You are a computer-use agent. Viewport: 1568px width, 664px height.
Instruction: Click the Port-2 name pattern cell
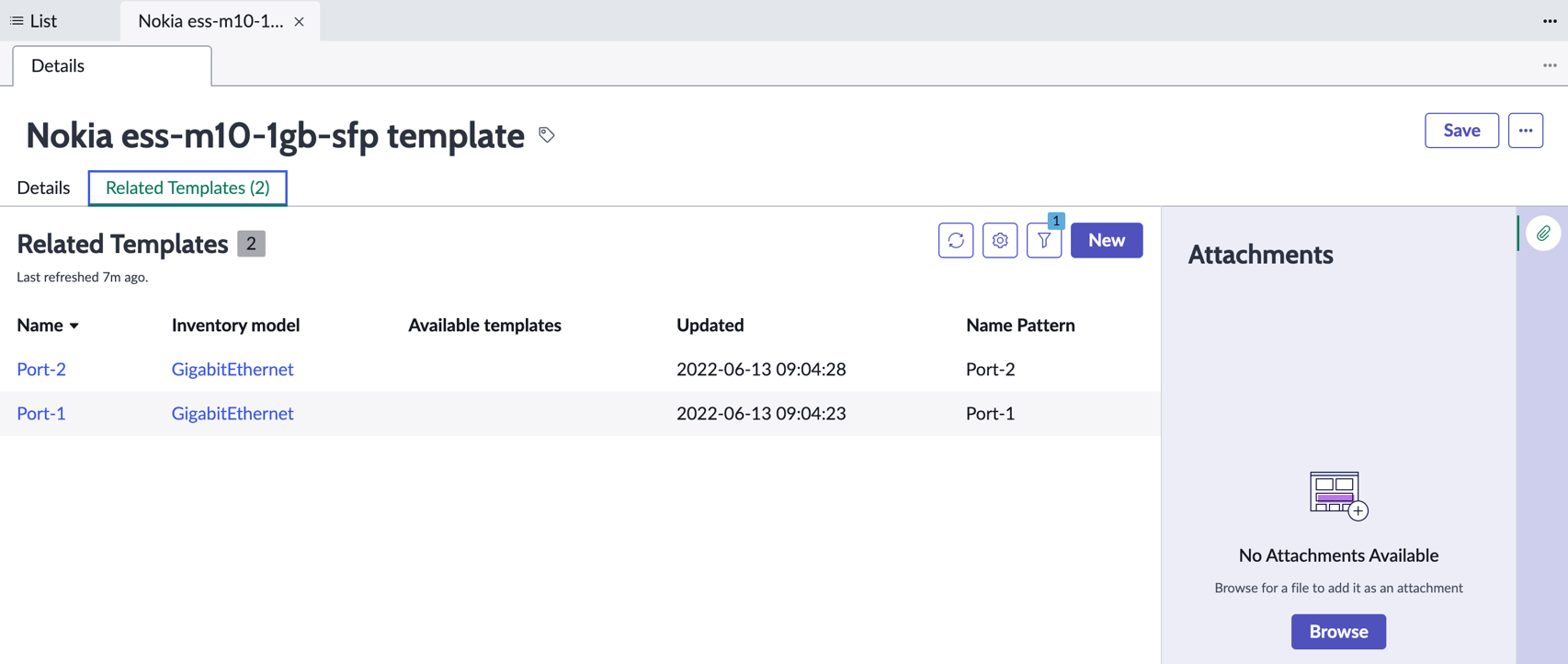(x=991, y=369)
